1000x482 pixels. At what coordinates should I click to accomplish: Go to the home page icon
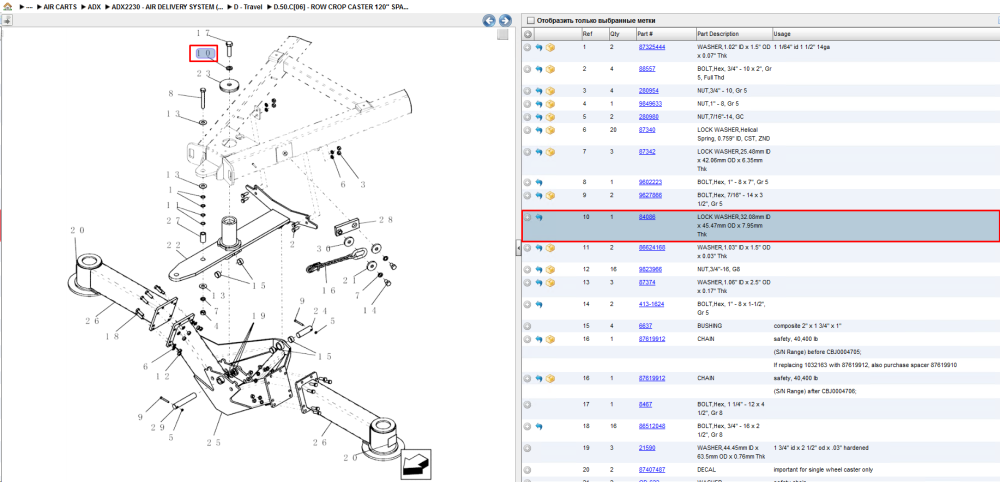[x=7, y=6]
